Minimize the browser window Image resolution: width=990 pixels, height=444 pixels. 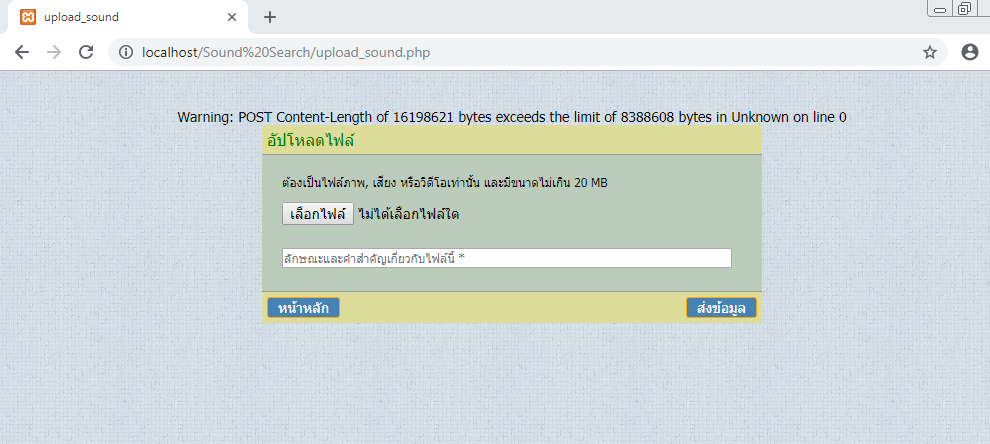click(x=940, y=9)
